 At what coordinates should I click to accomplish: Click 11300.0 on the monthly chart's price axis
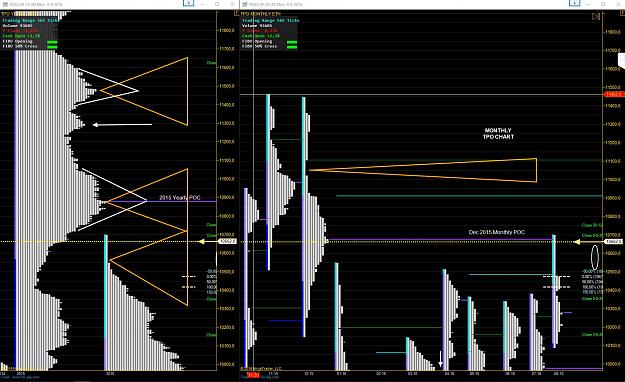(613, 124)
